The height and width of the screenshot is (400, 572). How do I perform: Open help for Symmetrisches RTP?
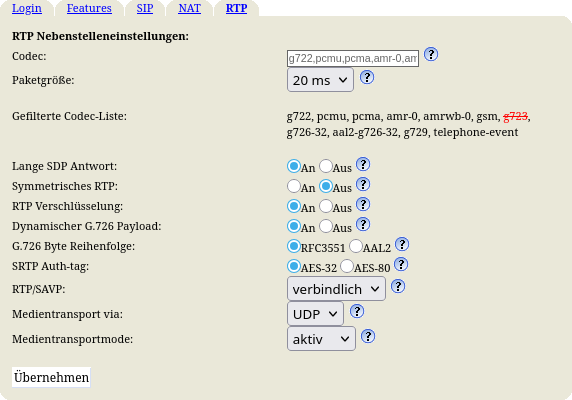363,185
